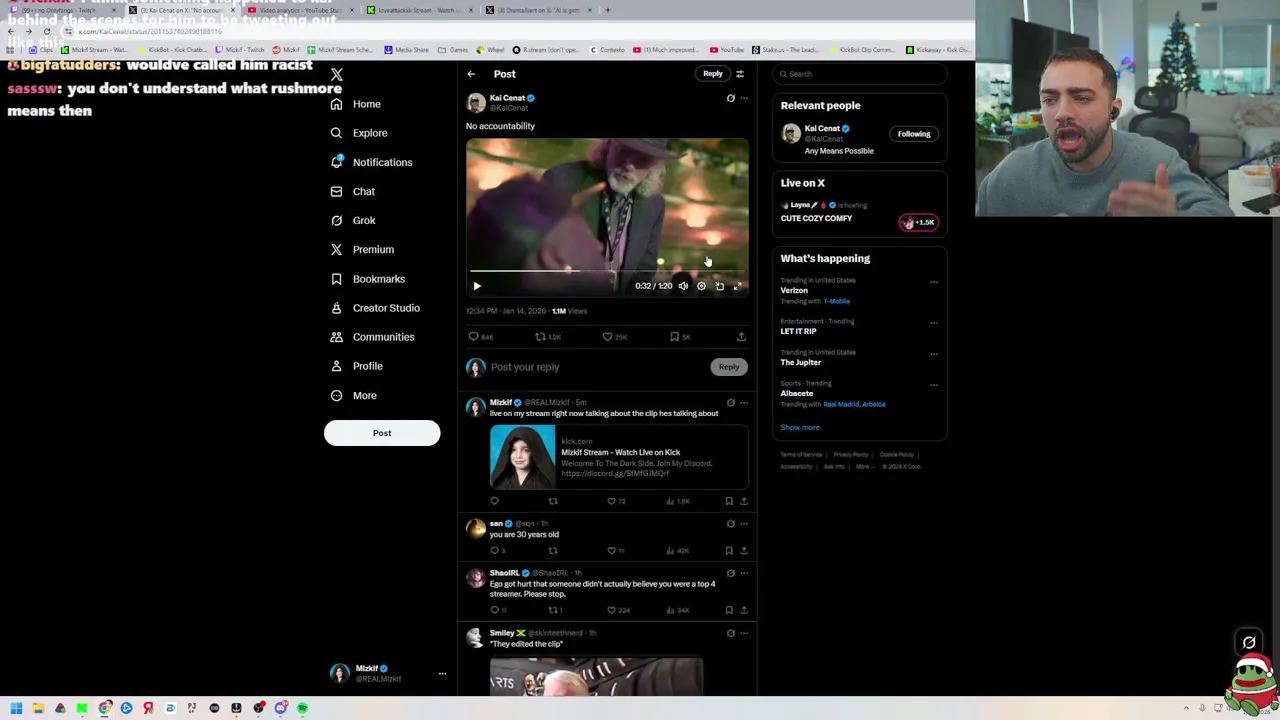The width and height of the screenshot is (1280, 720).
Task: Switch to the YouTube Studio video analytics tab
Action: click(x=299, y=10)
